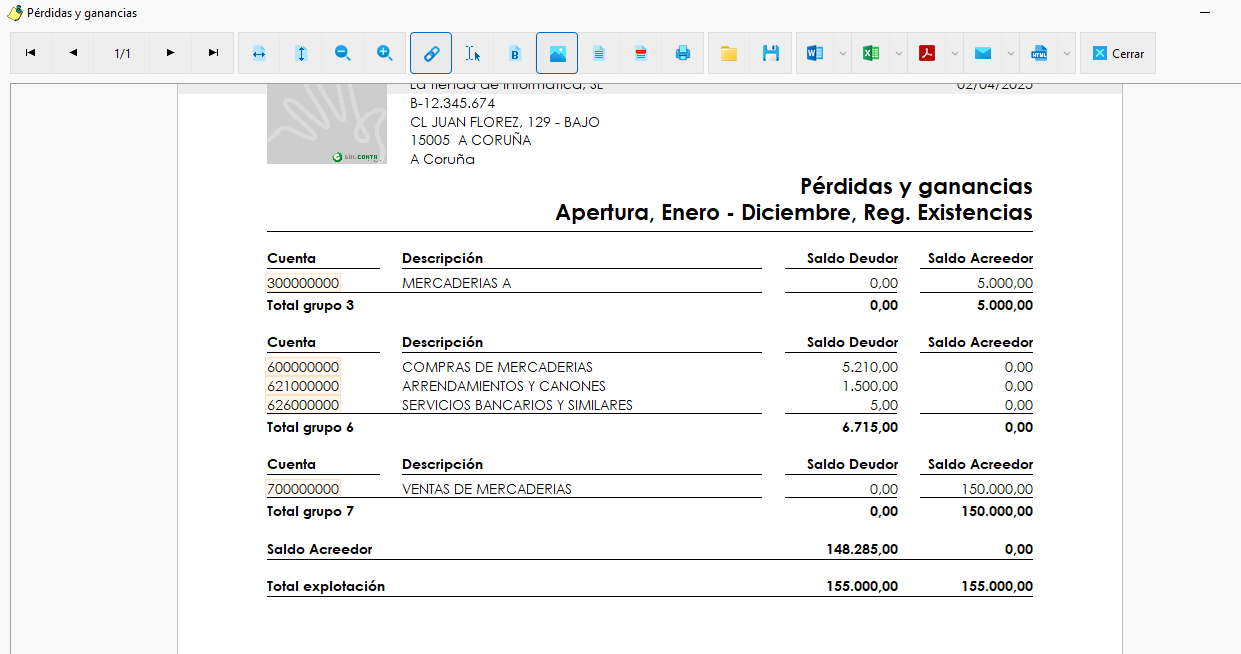Export the report to HTML
Screen dimensions: 1241x654
point(1039,53)
